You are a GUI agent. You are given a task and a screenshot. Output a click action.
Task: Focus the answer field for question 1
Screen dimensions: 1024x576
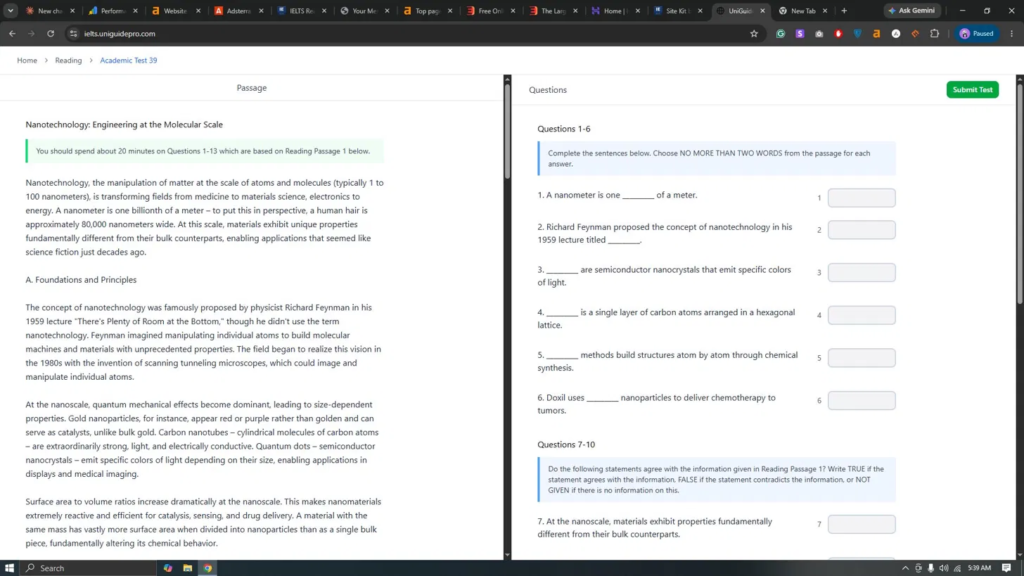(x=861, y=197)
